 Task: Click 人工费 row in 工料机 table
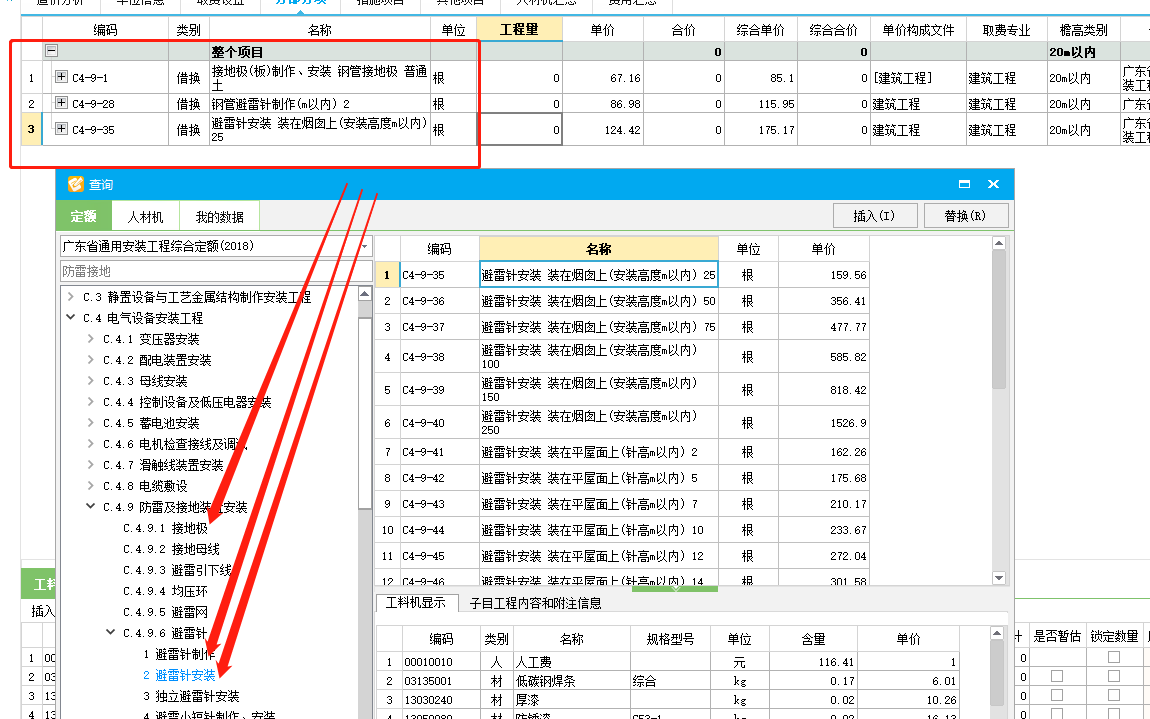point(667,662)
